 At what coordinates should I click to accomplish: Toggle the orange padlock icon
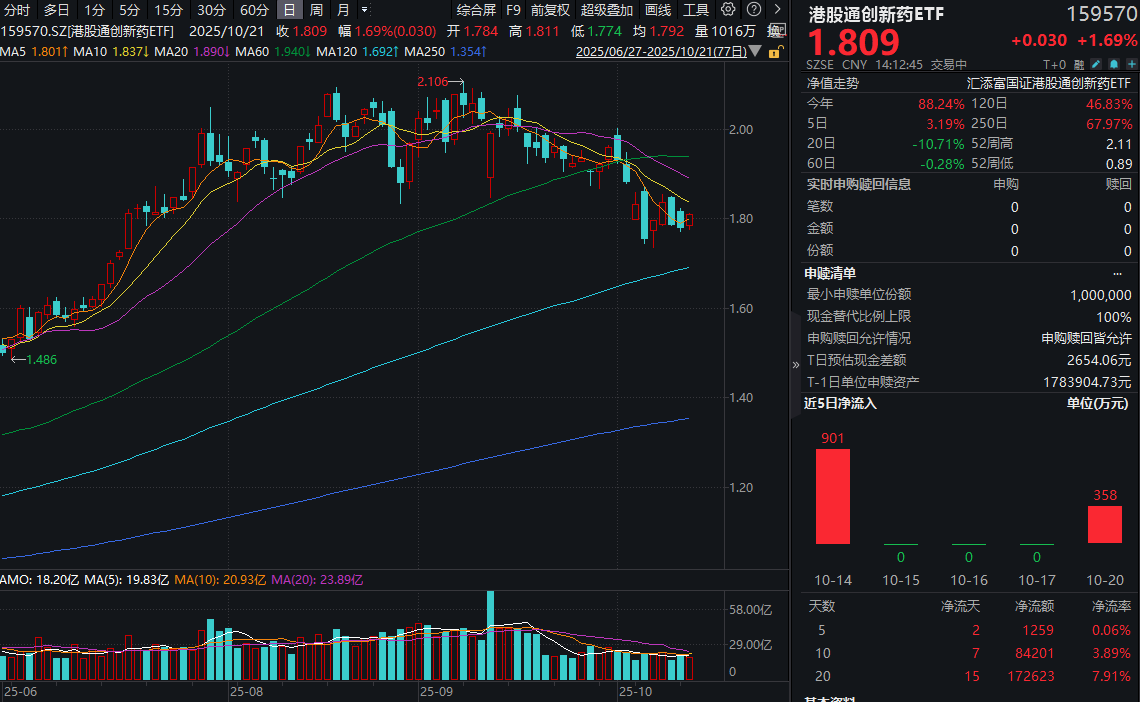773,51
